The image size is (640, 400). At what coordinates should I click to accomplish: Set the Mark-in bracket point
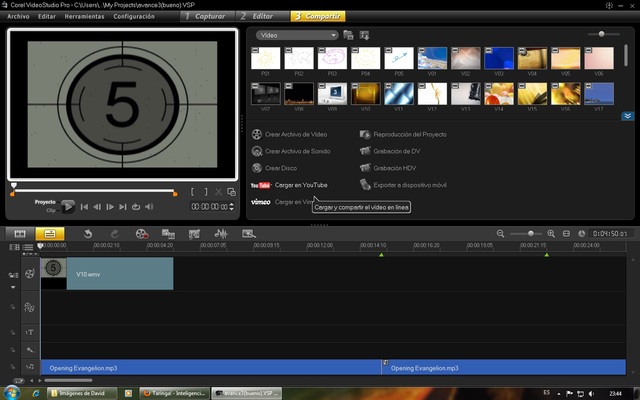[193, 191]
